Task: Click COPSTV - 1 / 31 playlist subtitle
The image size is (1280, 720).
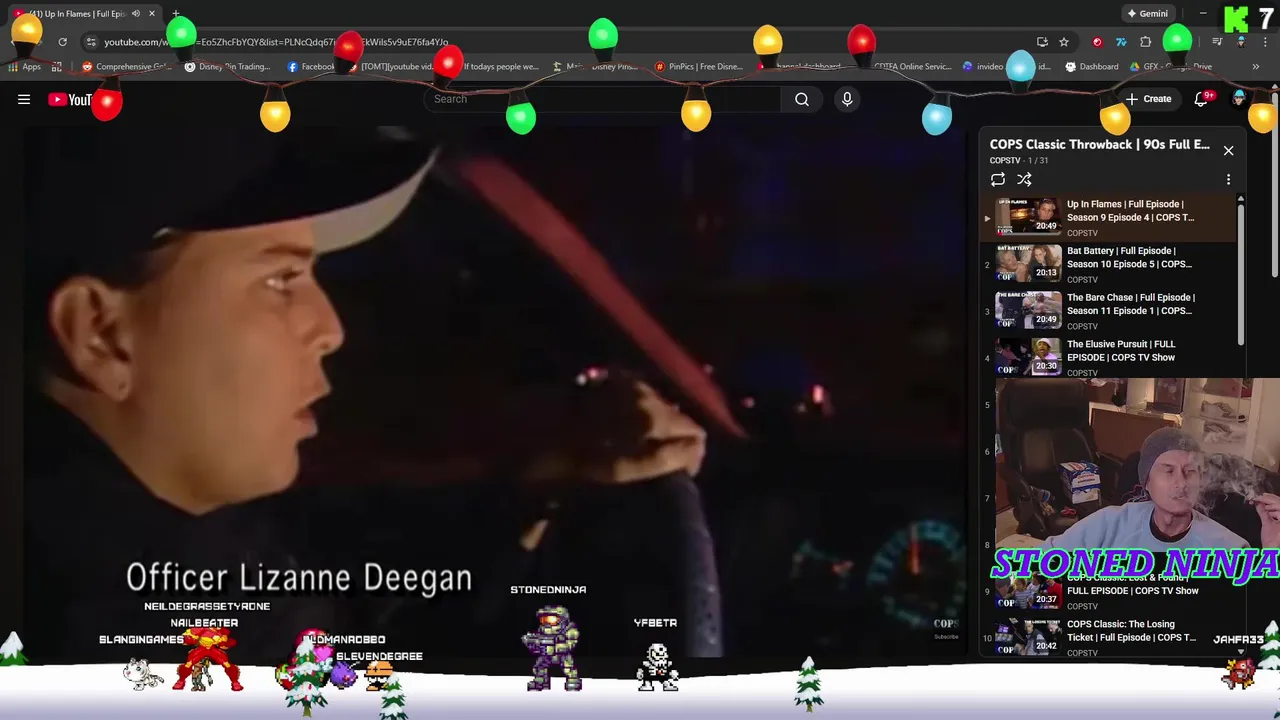Action: (1019, 160)
